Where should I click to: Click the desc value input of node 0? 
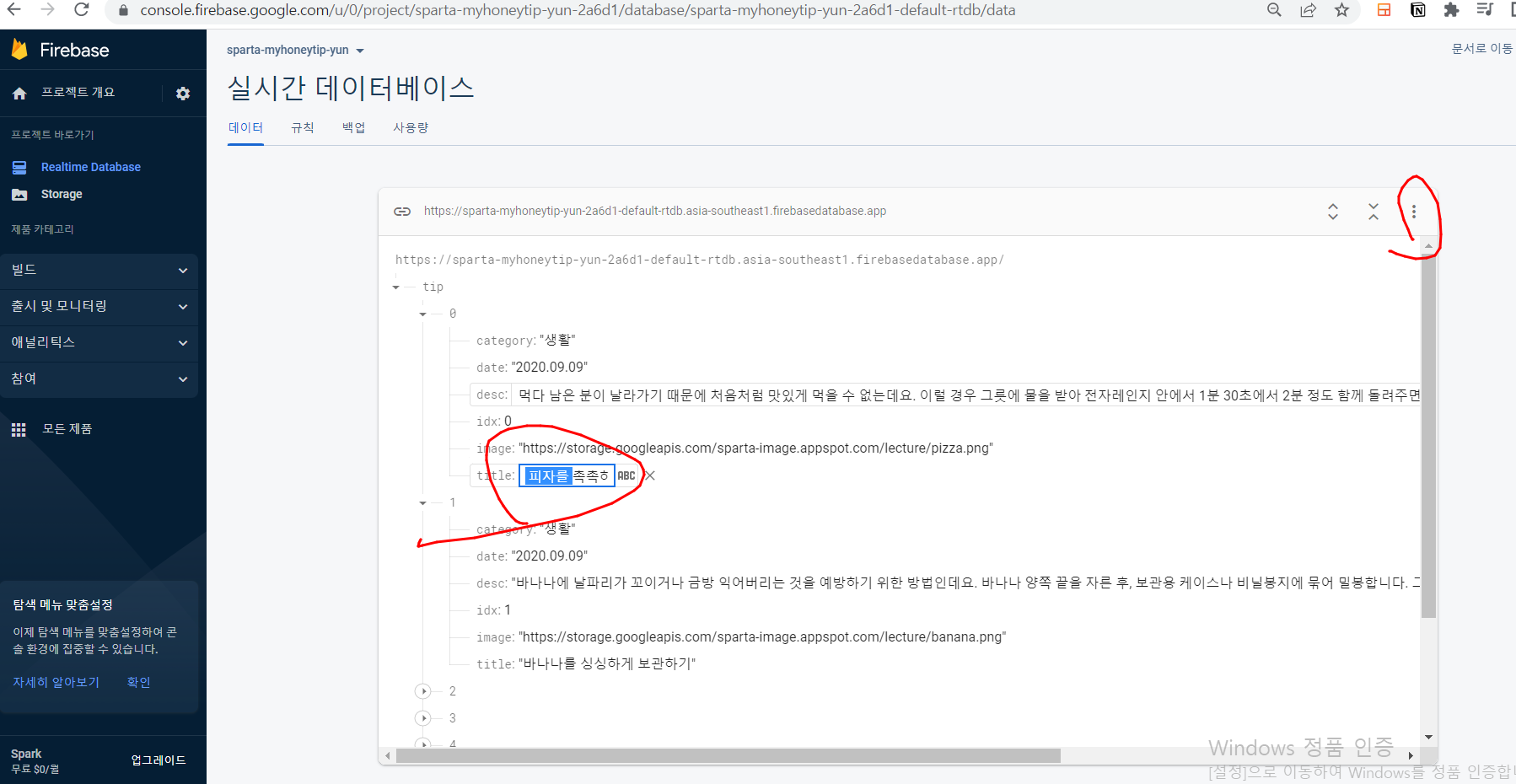[965, 395]
